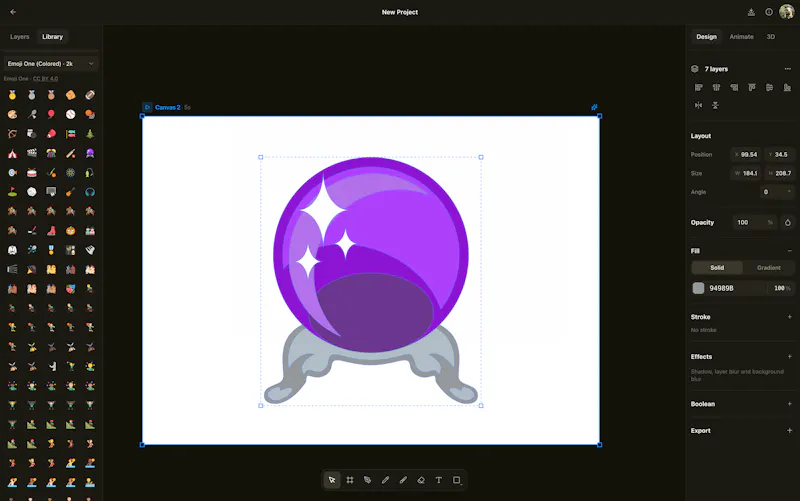Add an Effect with plus button
The width and height of the screenshot is (800, 501).
pos(789,357)
